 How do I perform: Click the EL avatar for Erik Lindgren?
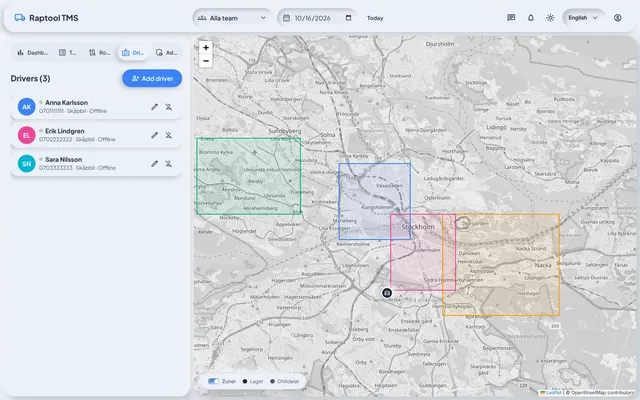click(x=26, y=135)
